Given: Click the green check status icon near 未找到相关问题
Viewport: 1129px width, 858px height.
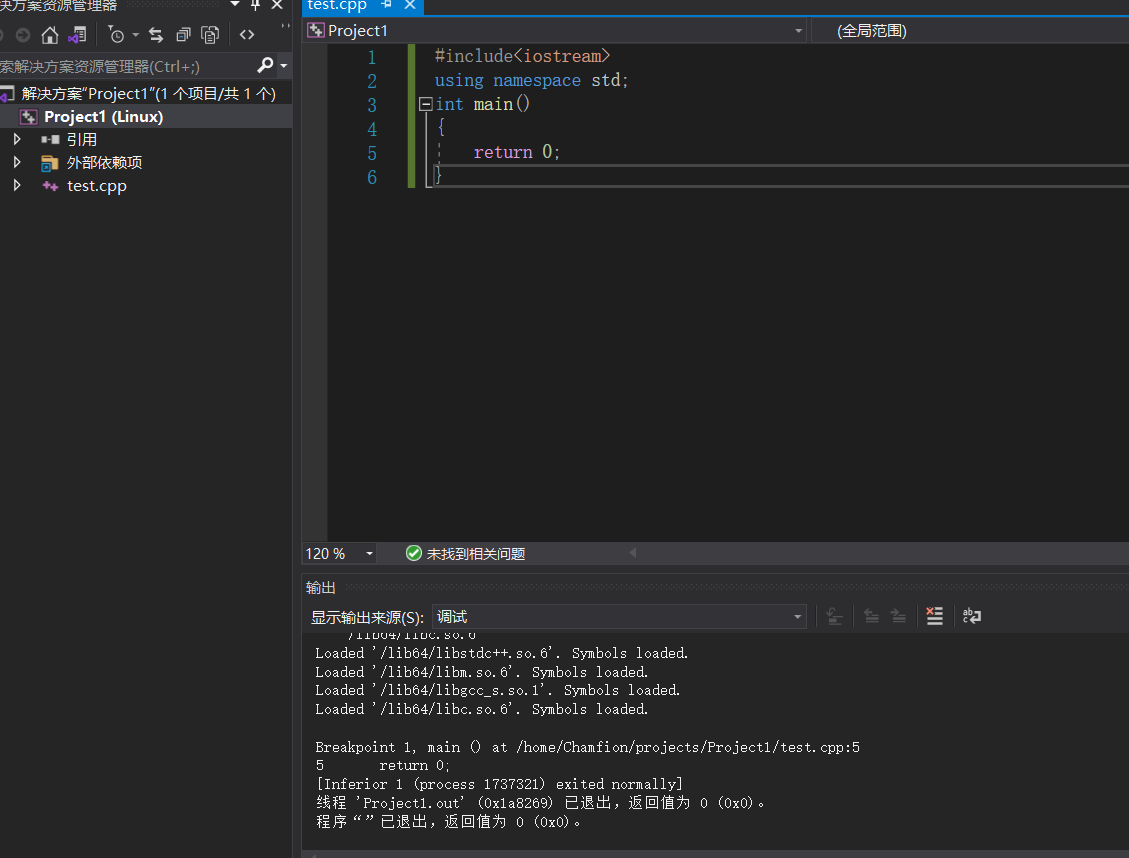Looking at the screenshot, I should tap(413, 552).
